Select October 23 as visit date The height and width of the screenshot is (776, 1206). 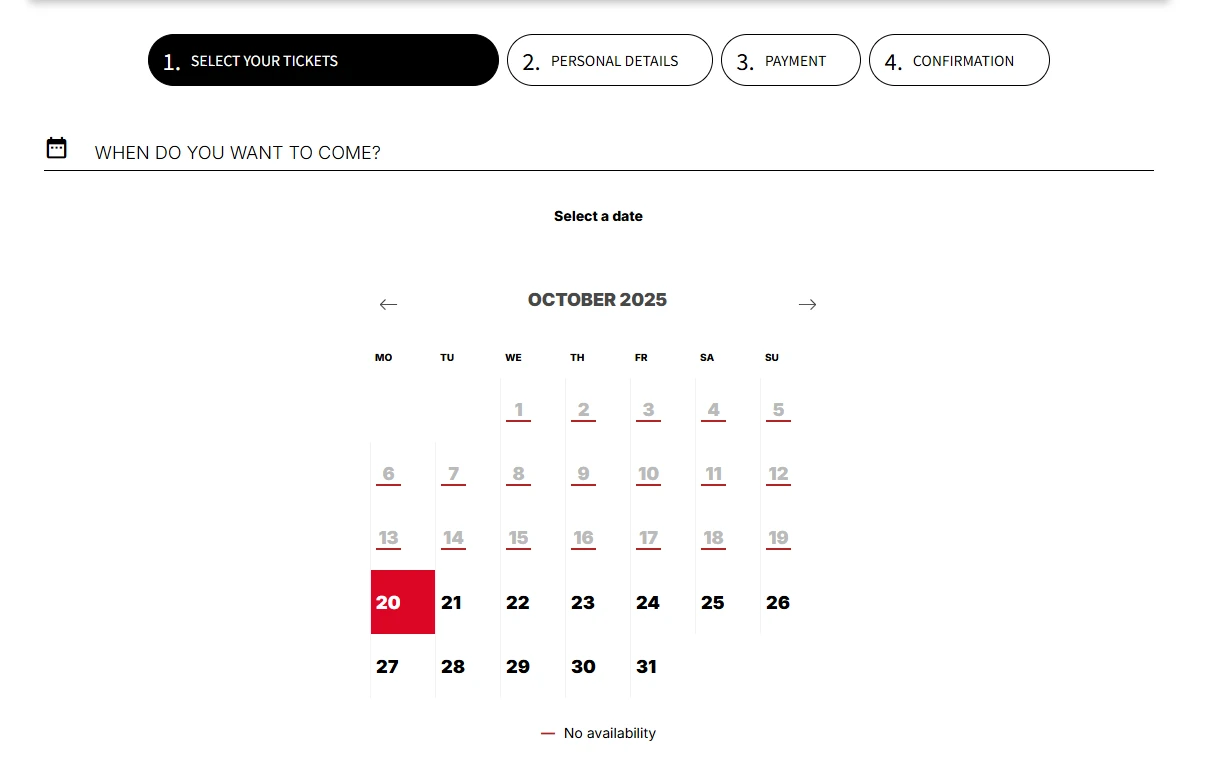(x=583, y=602)
